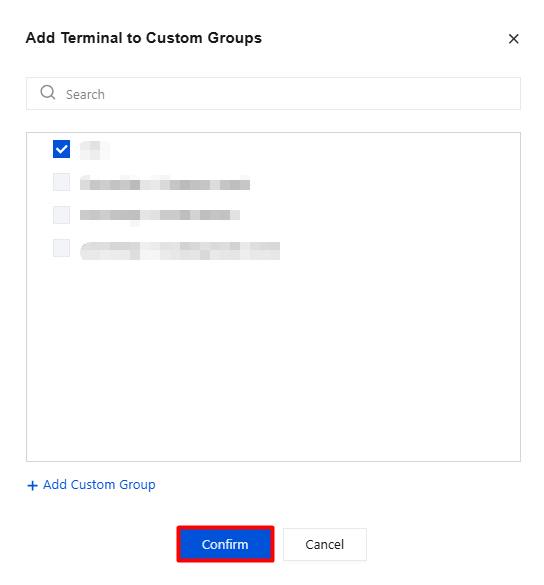Tick the last group checkbox
This screenshot has height=585, width=544.
click(62, 248)
